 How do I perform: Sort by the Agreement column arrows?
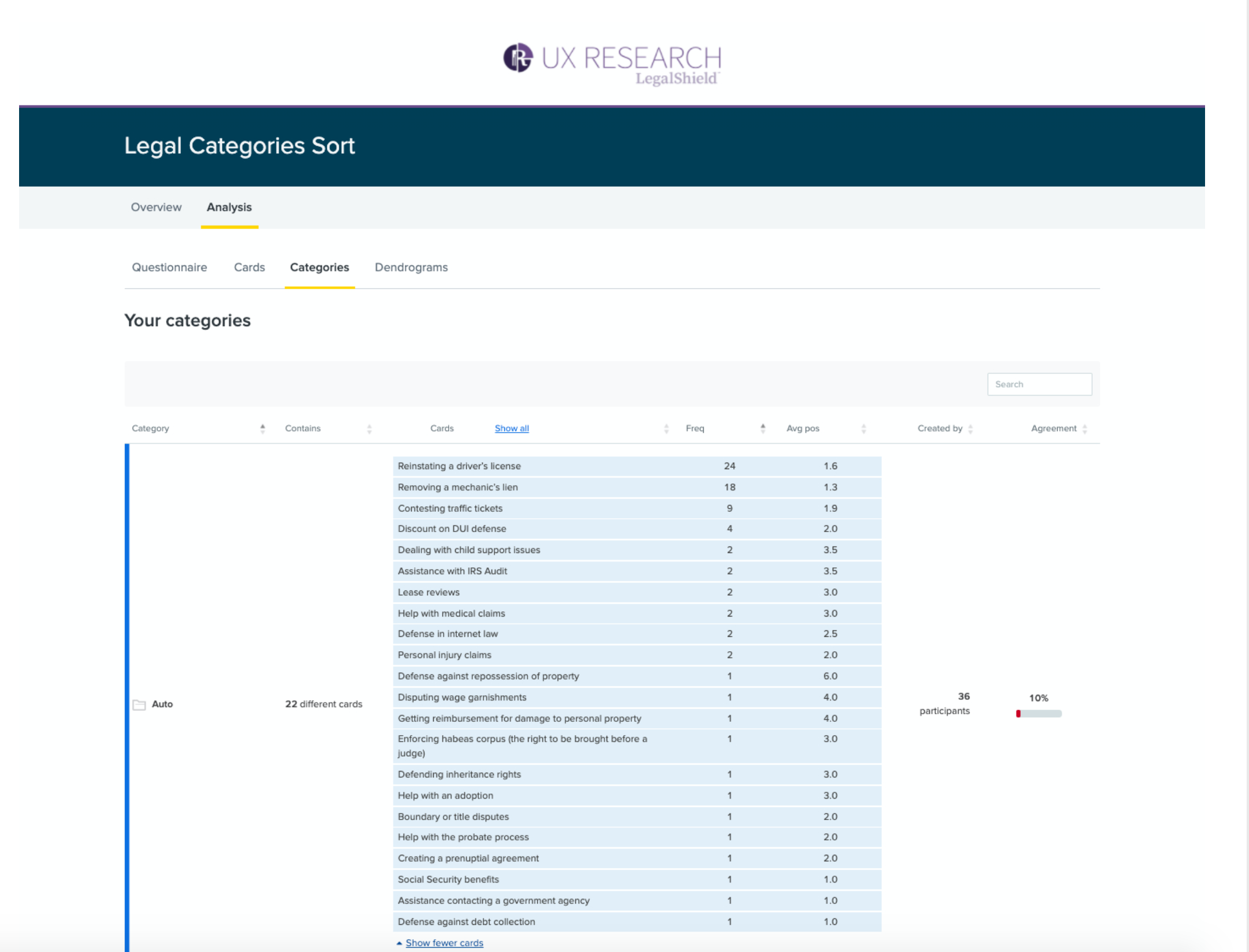(x=1085, y=429)
